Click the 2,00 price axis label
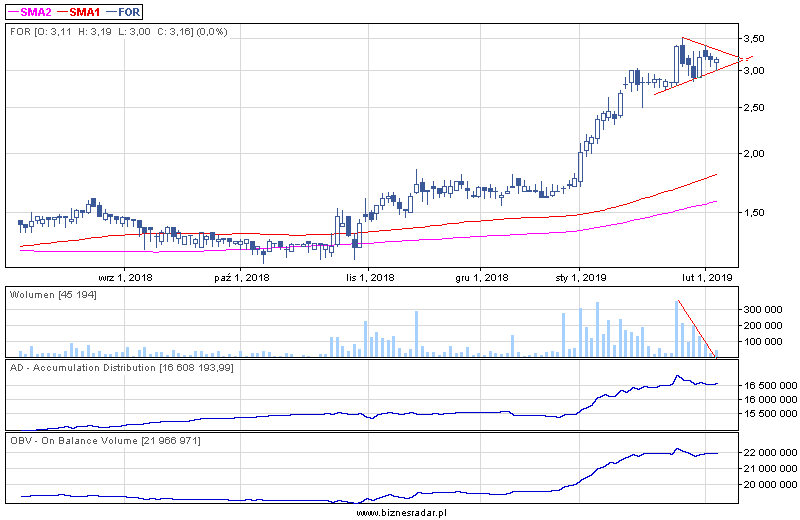 click(763, 154)
